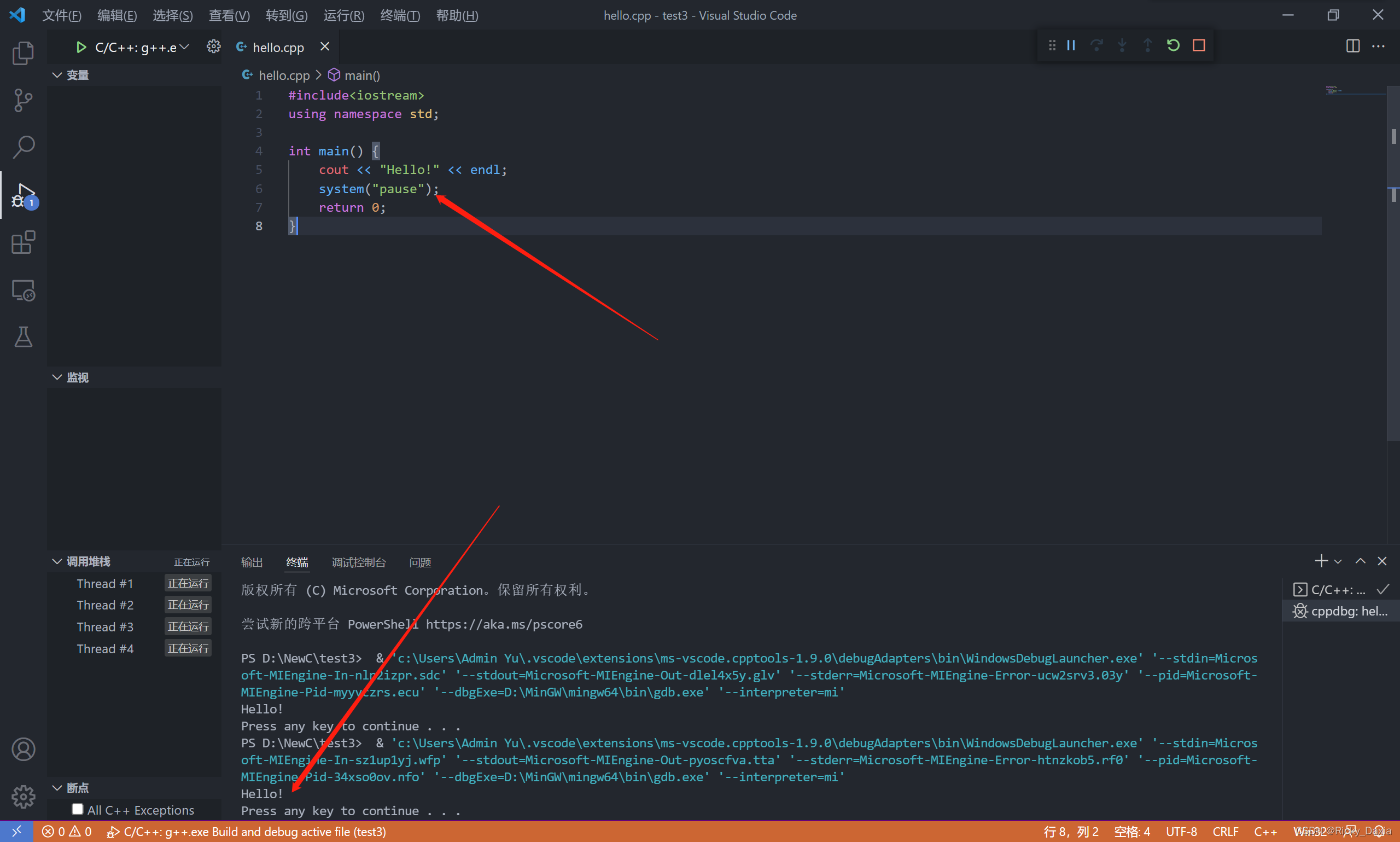Image resolution: width=1400 pixels, height=842 pixels.
Task: Collapse the 变量 variables section
Action: 57,75
